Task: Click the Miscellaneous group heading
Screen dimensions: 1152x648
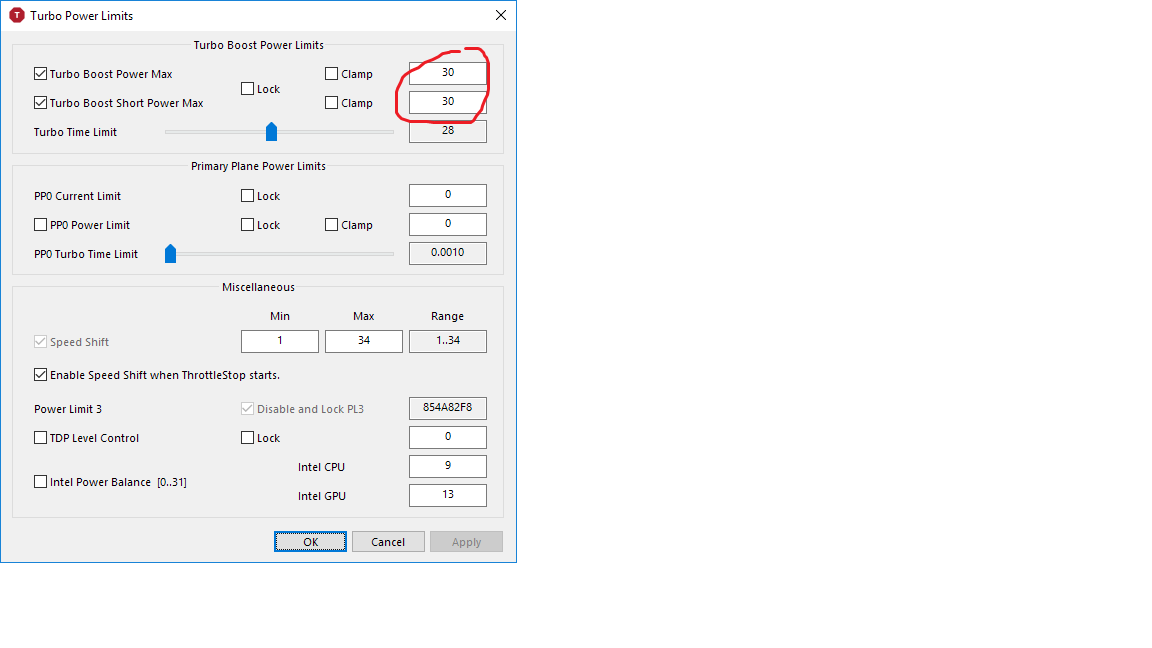Action: click(259, 287)
